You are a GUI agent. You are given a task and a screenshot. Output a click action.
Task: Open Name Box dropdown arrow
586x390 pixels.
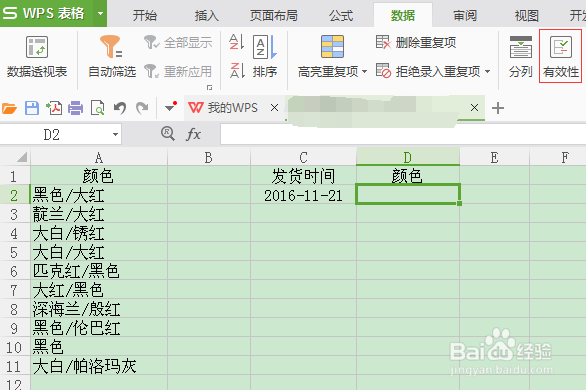pos(115,134)
